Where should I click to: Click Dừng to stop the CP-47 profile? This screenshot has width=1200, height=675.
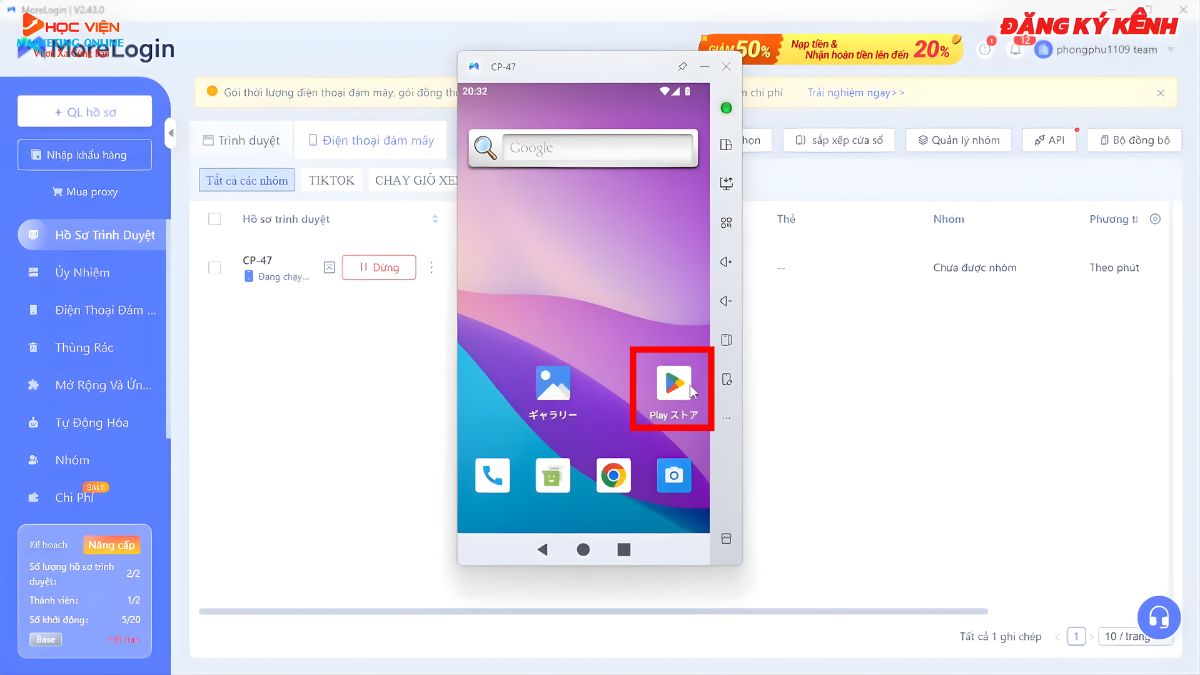point(378,267)
